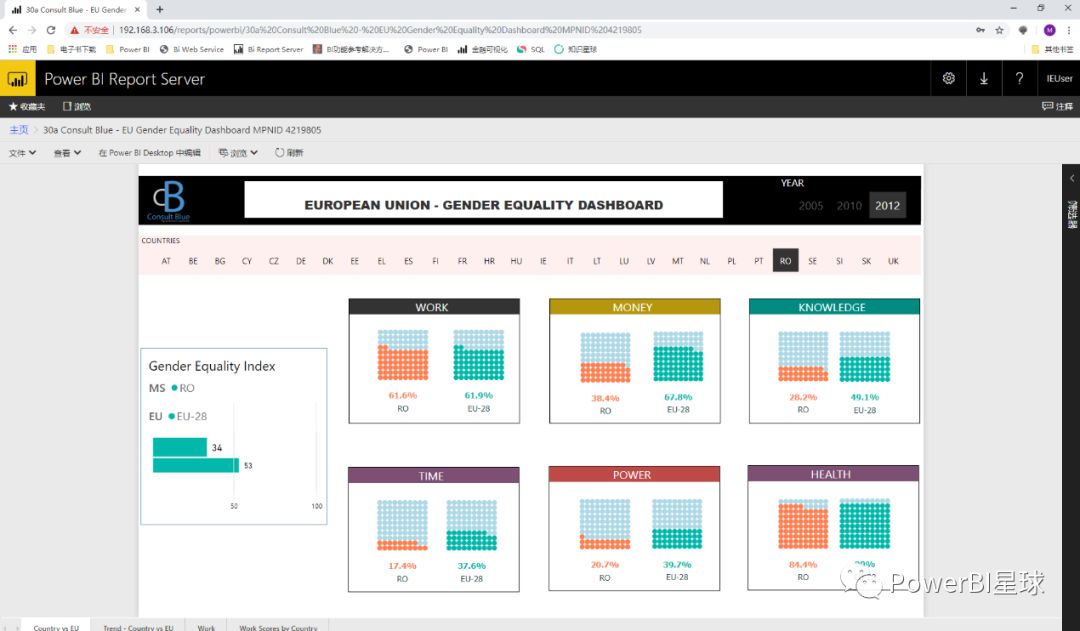The image size is (1080, 631).
Task: Click the 20.7% value in POWER card
Action: (605, 564)
